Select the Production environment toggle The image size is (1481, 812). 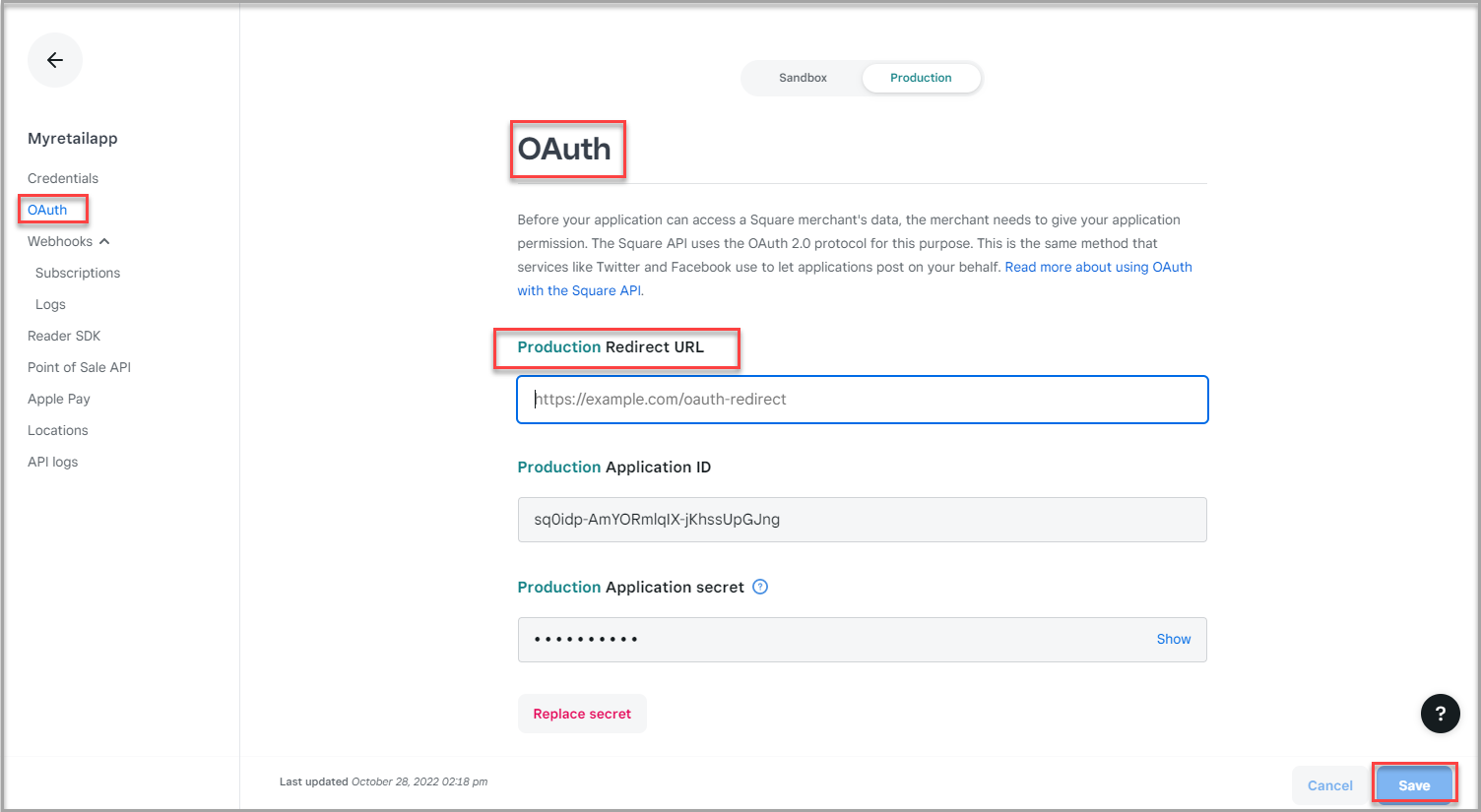coord(921,78)
